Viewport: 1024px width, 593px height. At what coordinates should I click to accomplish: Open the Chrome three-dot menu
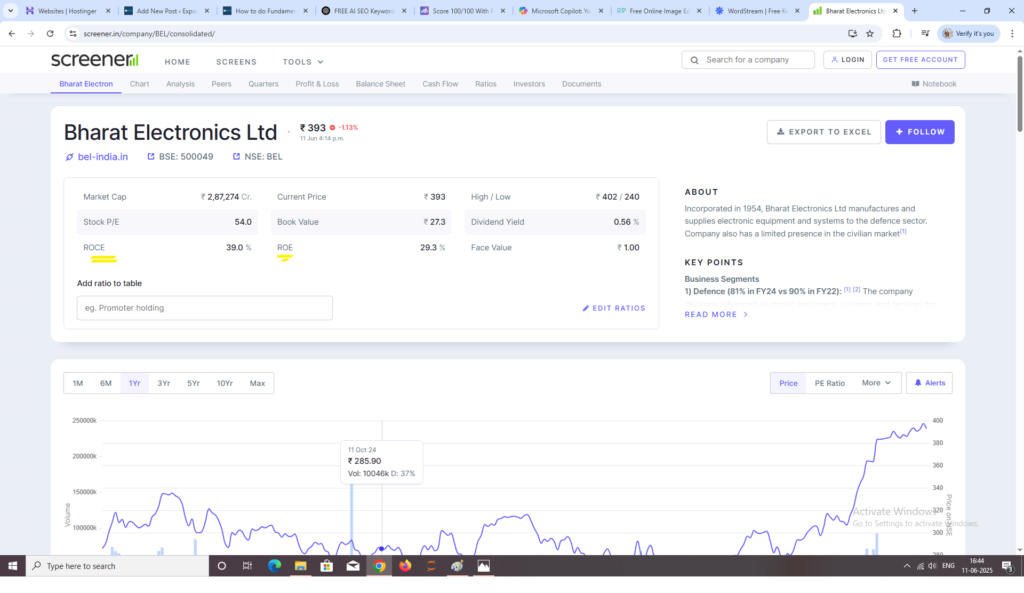(1012, 33)
